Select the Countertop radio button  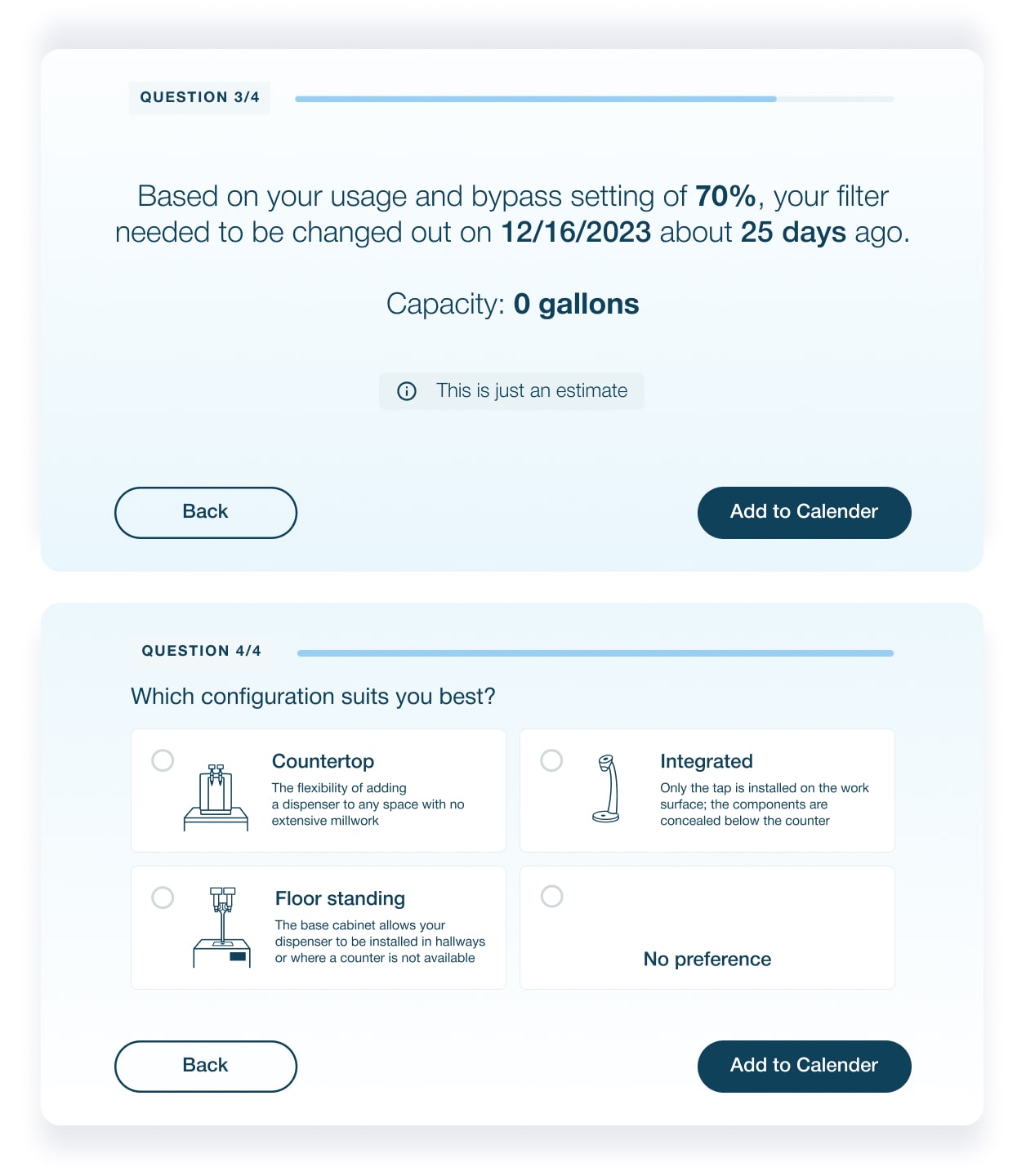pos(163,760)
